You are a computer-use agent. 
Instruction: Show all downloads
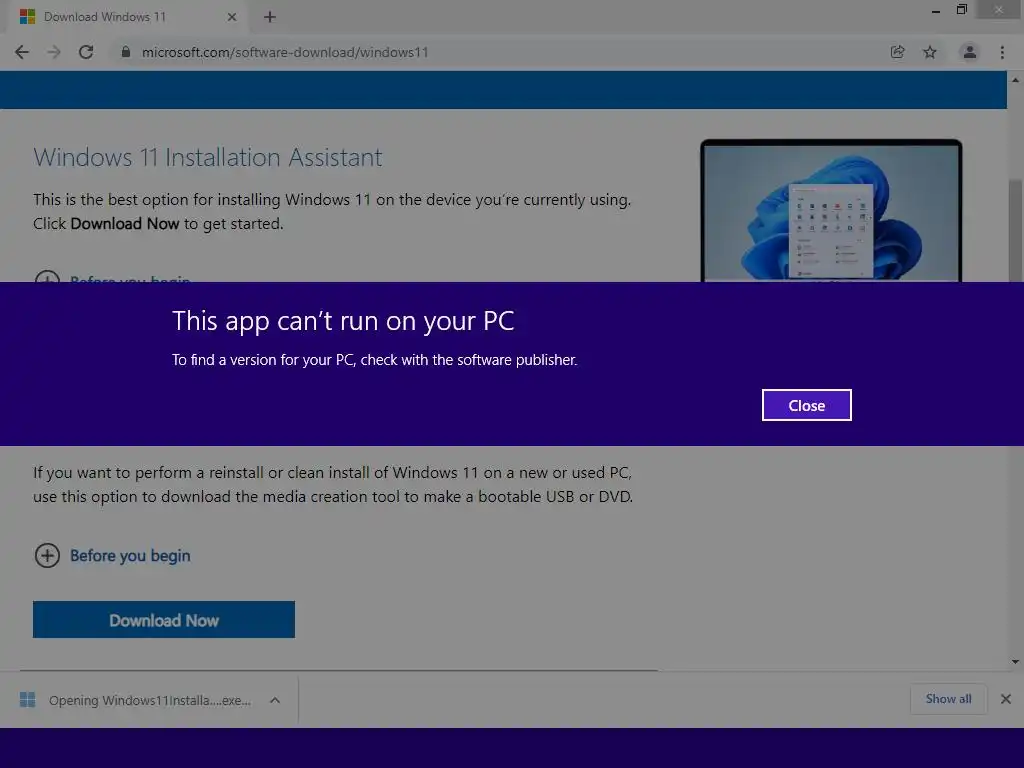(948, 699)
